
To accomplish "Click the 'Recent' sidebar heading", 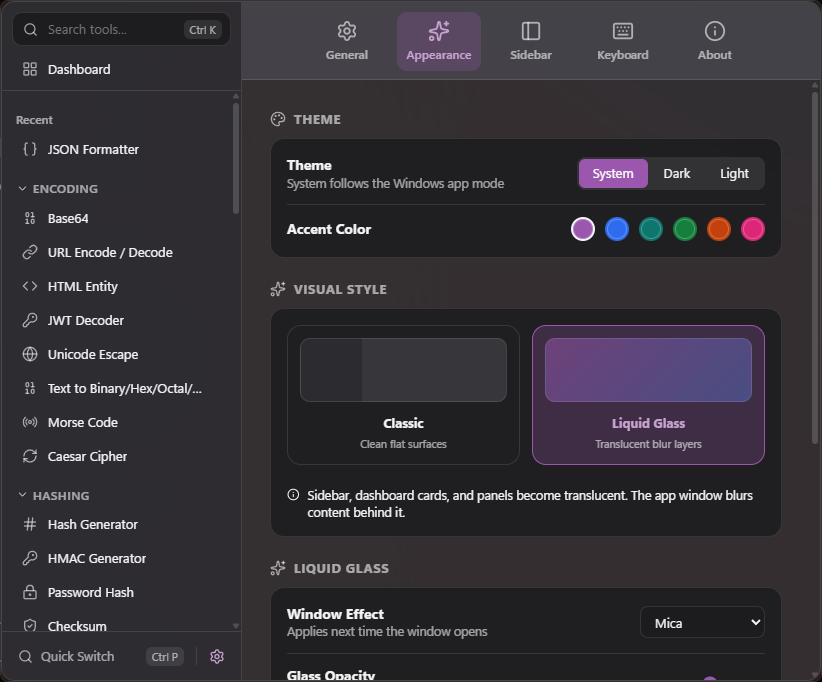I will (34, 120).
